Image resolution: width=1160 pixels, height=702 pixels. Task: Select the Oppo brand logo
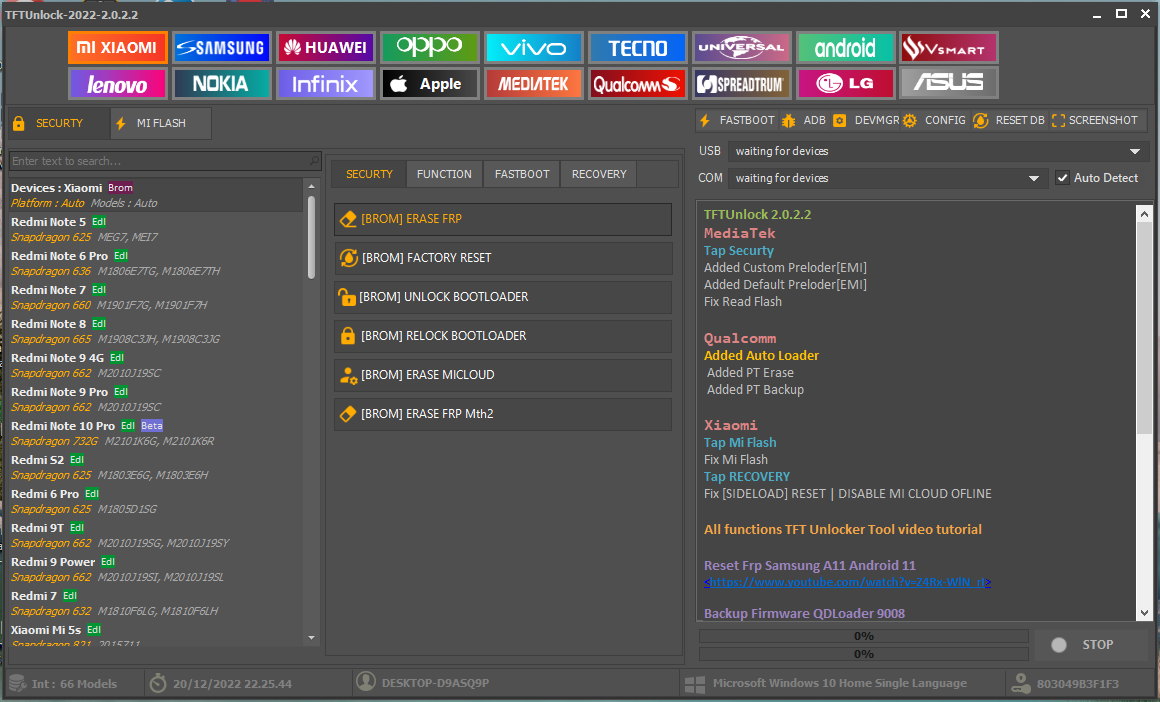click(x=429, y=48)
